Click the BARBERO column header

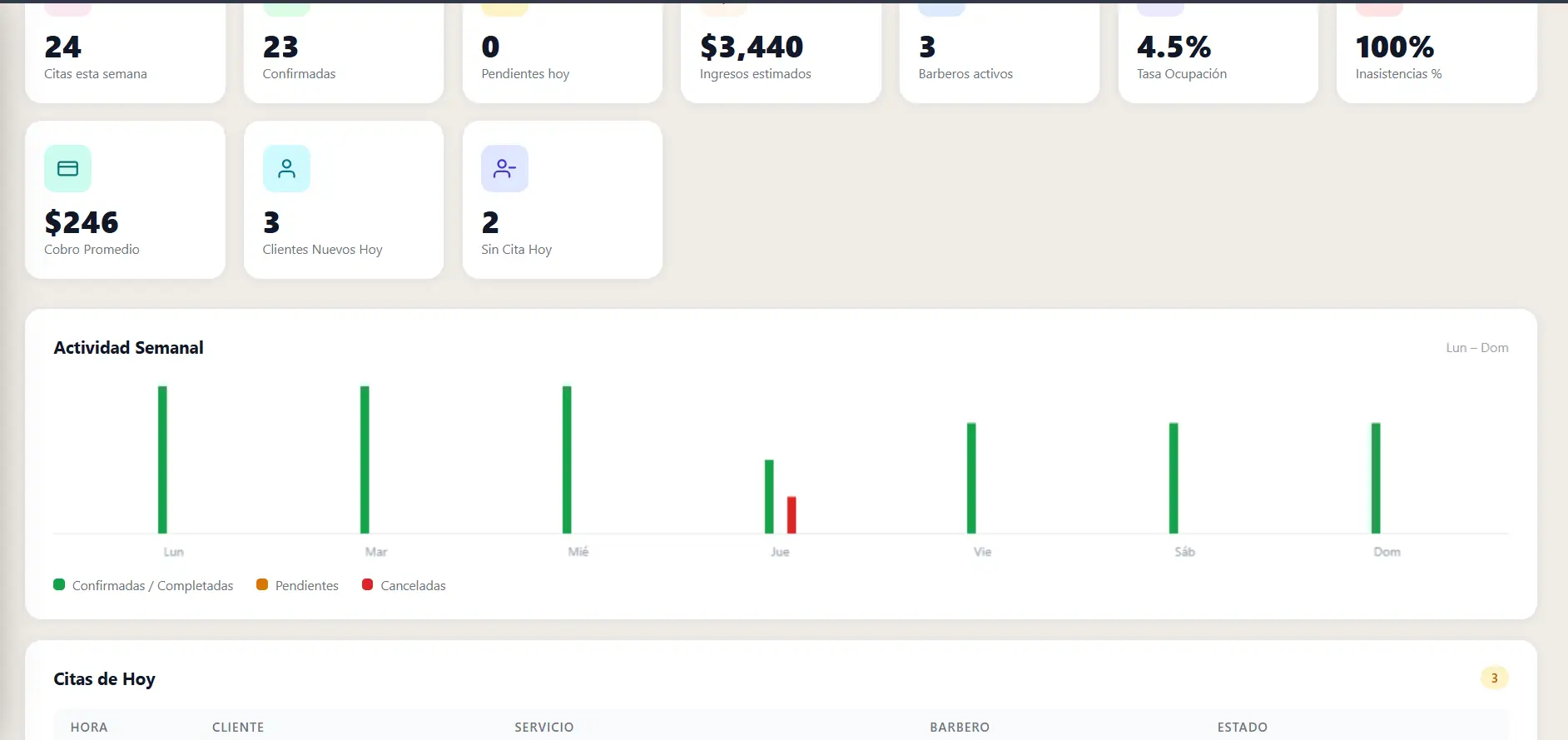click(960, 728)
